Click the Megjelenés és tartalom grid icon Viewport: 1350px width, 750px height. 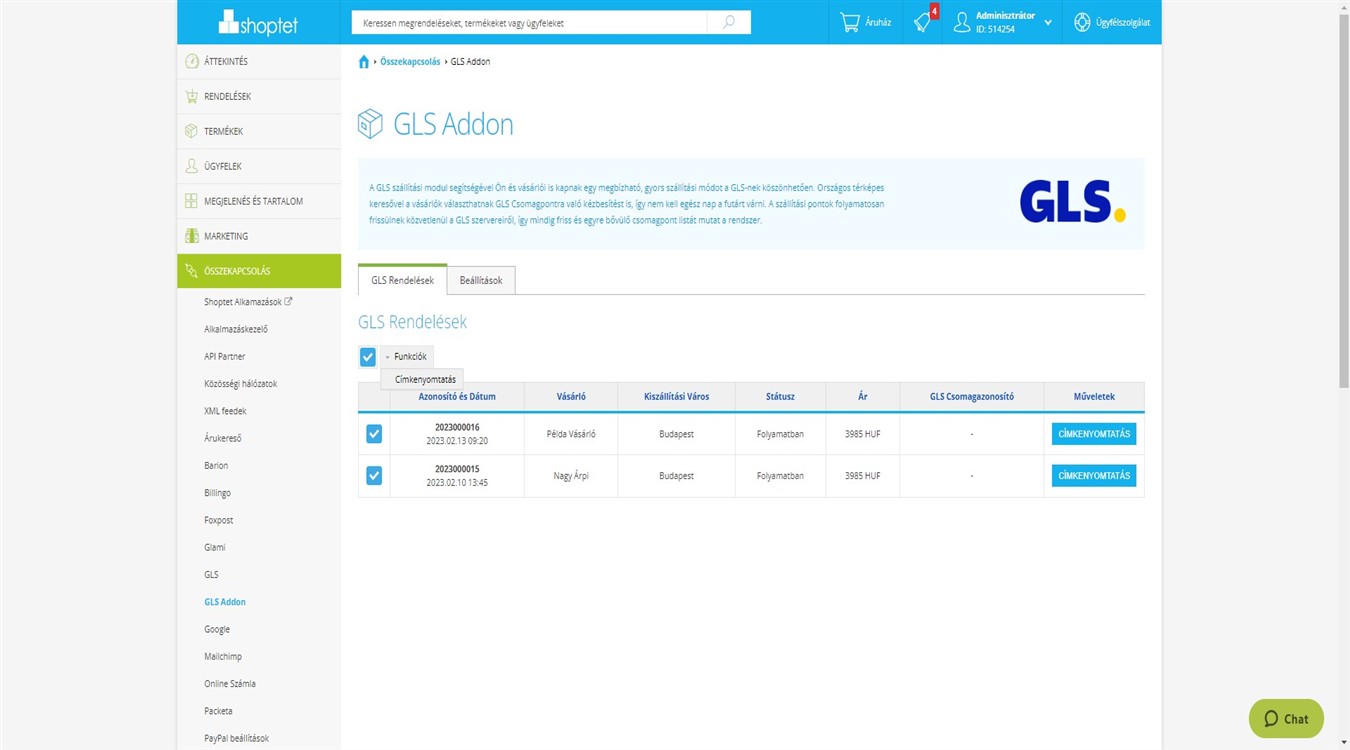pos(191,201)
